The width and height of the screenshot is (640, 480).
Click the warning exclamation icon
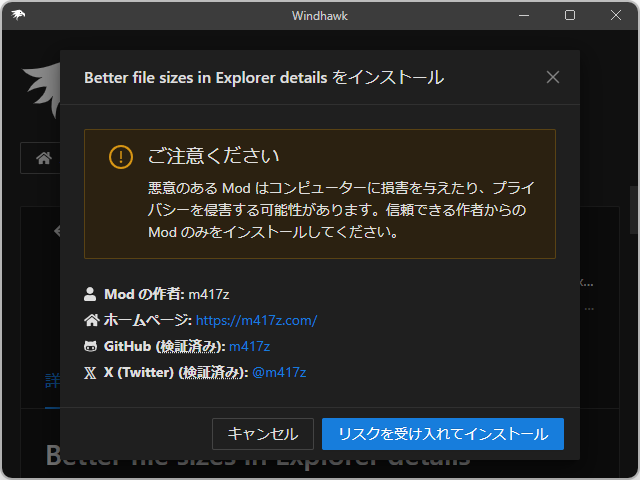121,157
